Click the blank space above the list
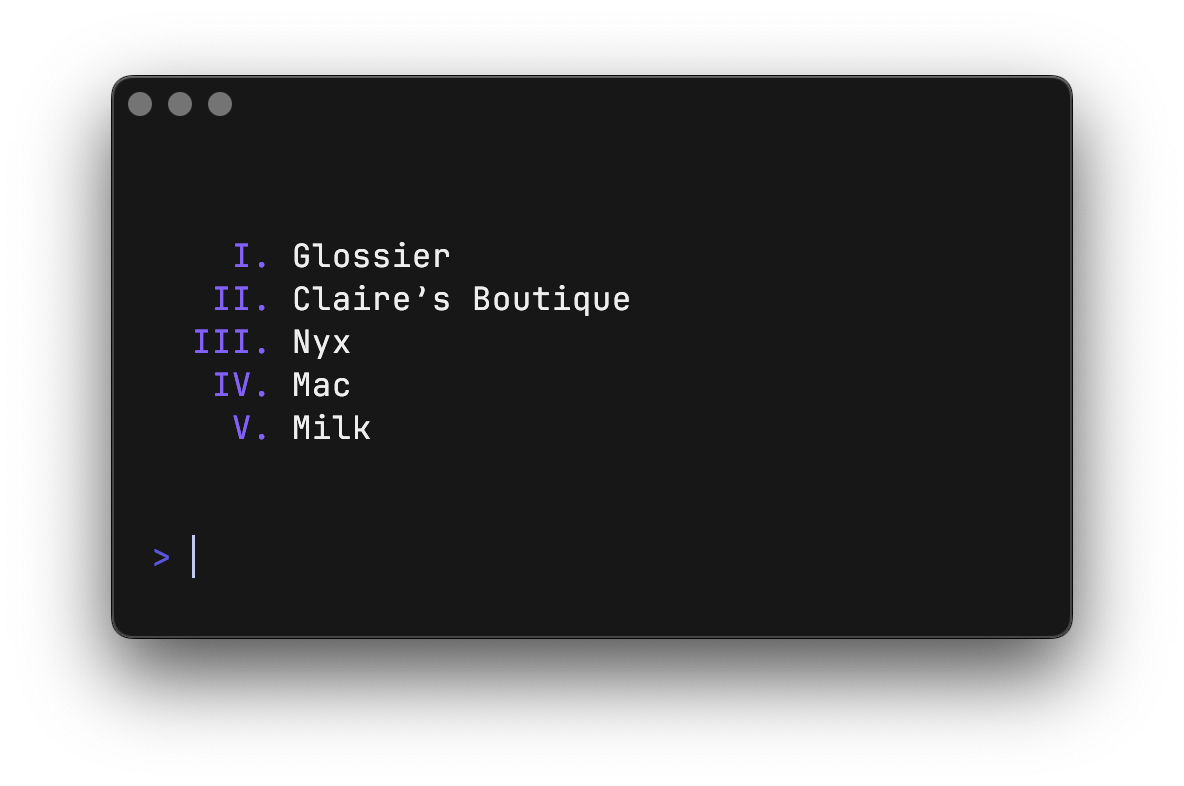1184x786 pixels. click(592, 180)
